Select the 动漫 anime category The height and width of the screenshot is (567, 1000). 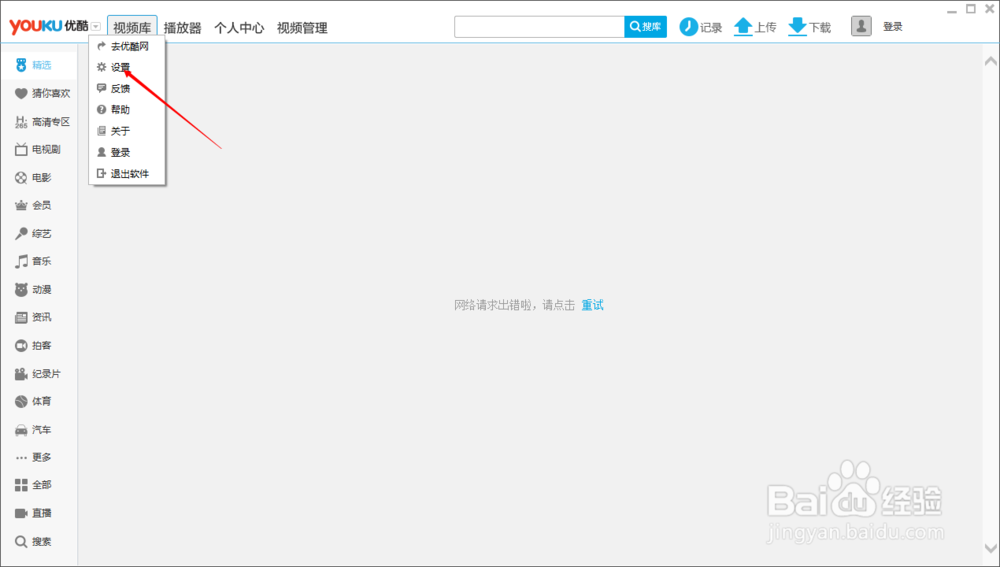[x=33, y=290]
